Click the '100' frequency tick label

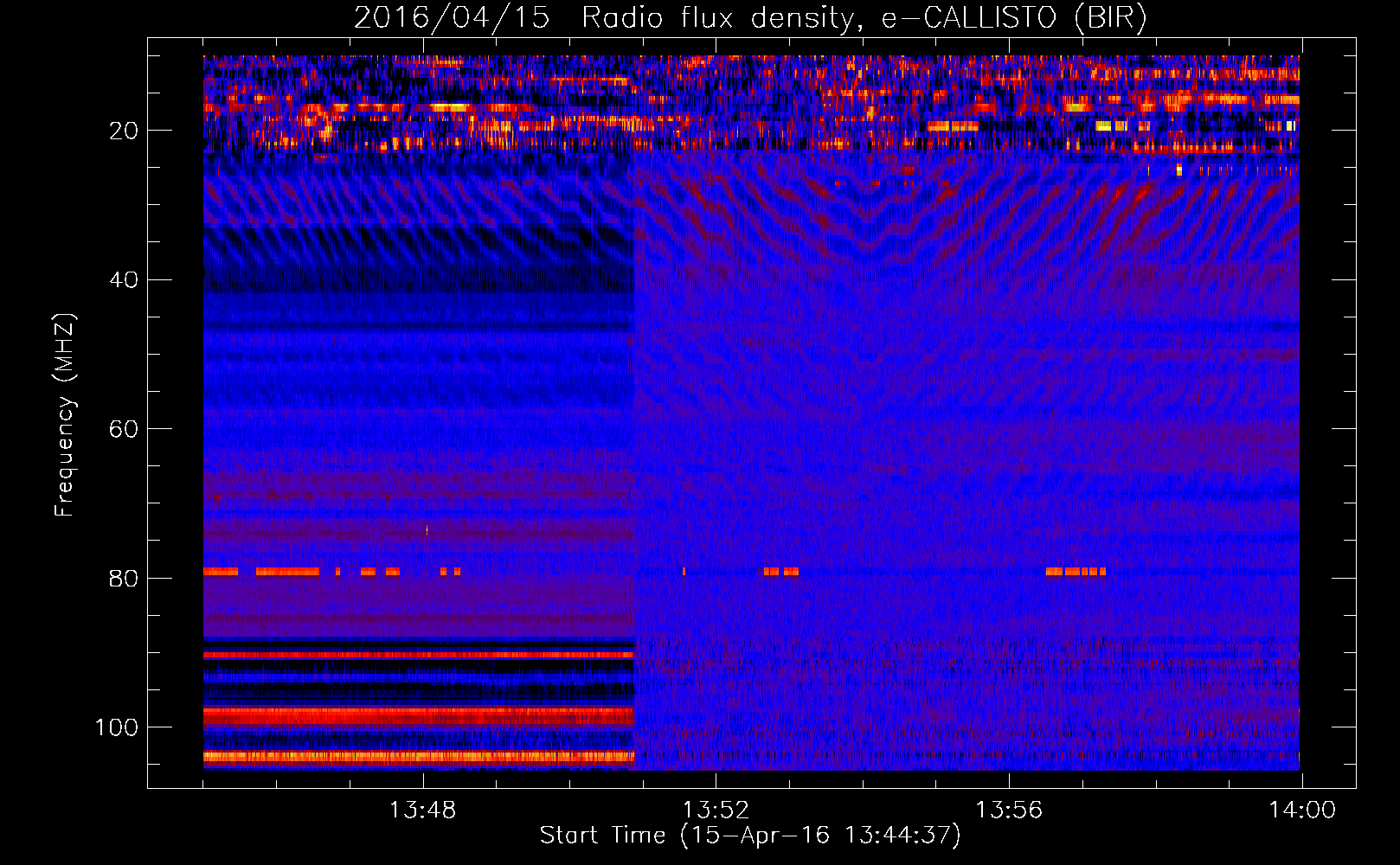(x=117, y=727)
